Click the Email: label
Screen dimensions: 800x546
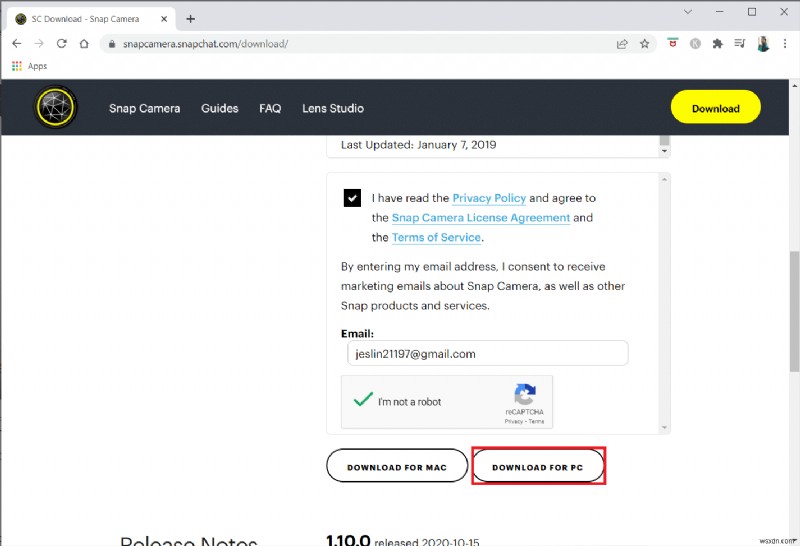click(x=357, y=334)
